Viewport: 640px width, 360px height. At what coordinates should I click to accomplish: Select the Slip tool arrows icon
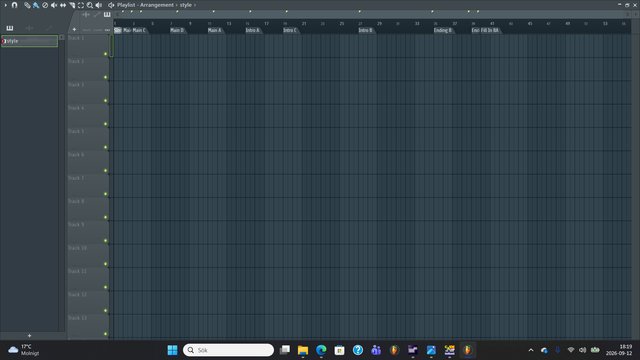click(x=63, y=5)
